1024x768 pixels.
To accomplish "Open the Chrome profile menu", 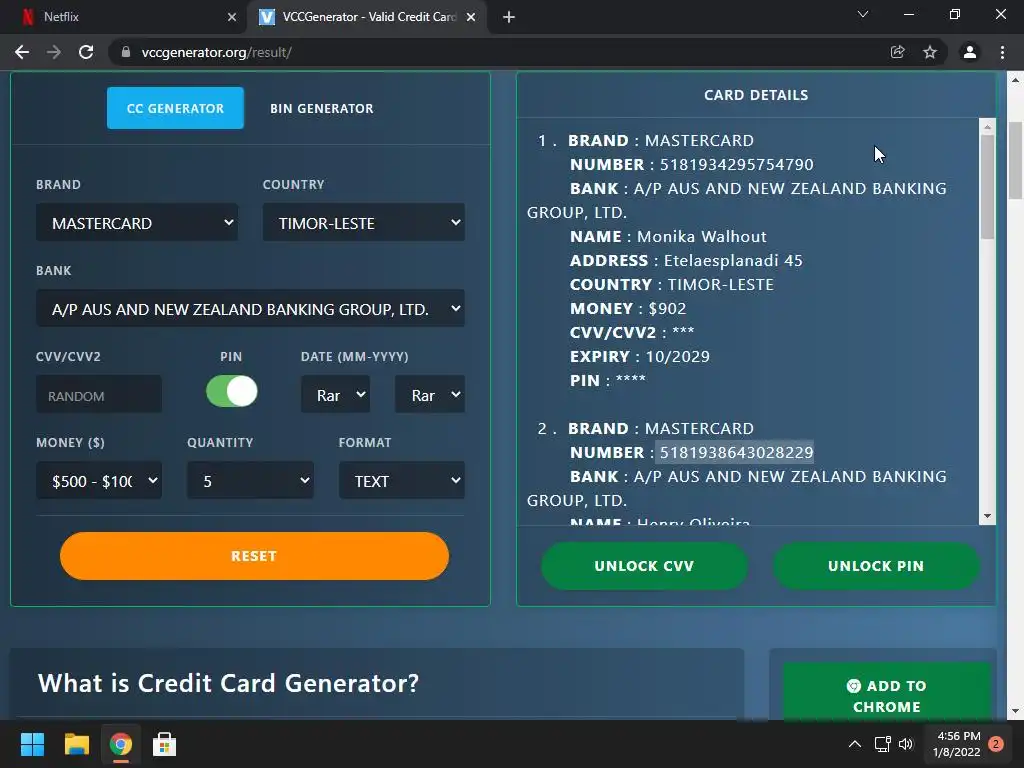I will [x=970, y=52].
